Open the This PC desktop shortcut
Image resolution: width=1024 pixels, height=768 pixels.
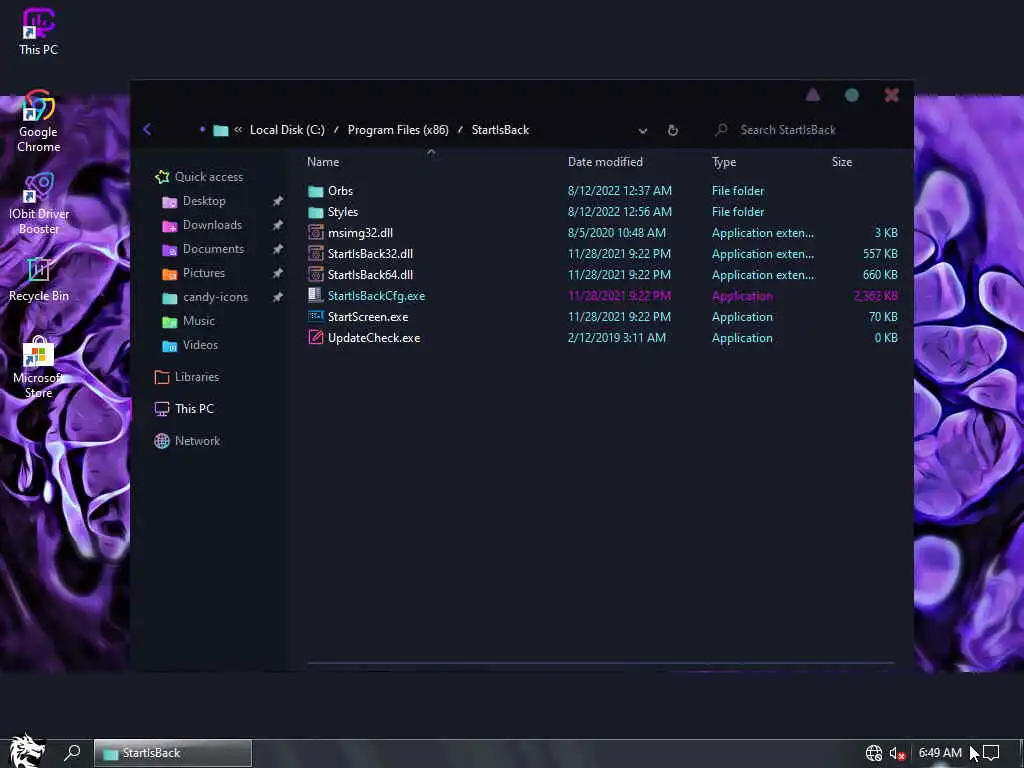(39, 31)
